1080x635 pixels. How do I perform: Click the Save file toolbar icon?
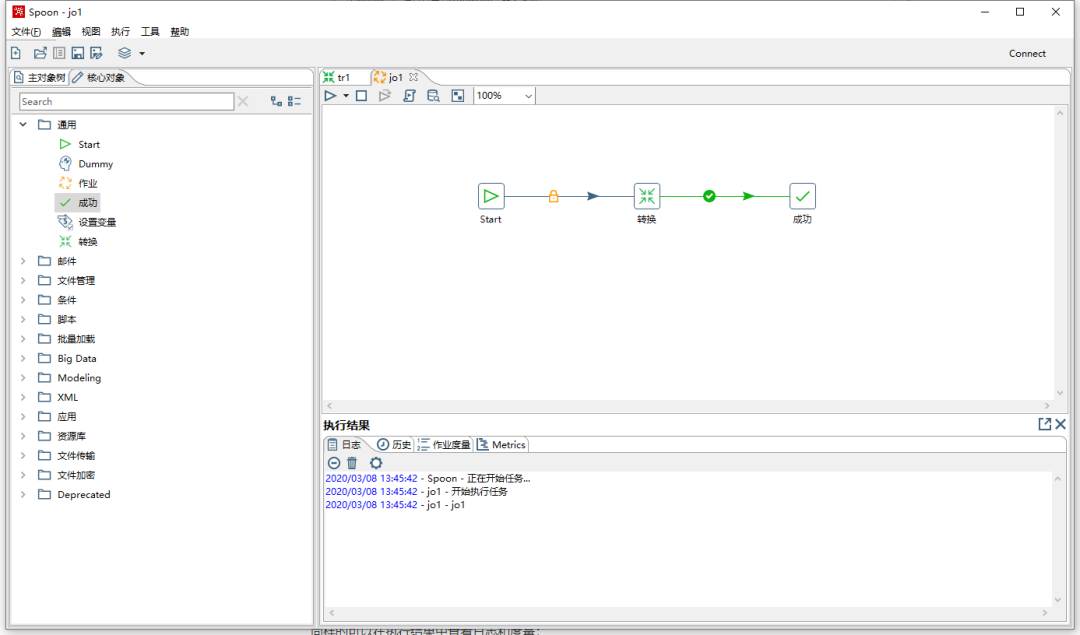pos(78,53)
